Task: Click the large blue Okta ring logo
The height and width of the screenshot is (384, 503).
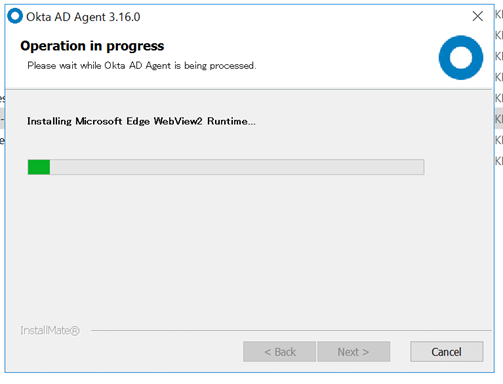Action: pyautogui.click(x=461, y=58)
